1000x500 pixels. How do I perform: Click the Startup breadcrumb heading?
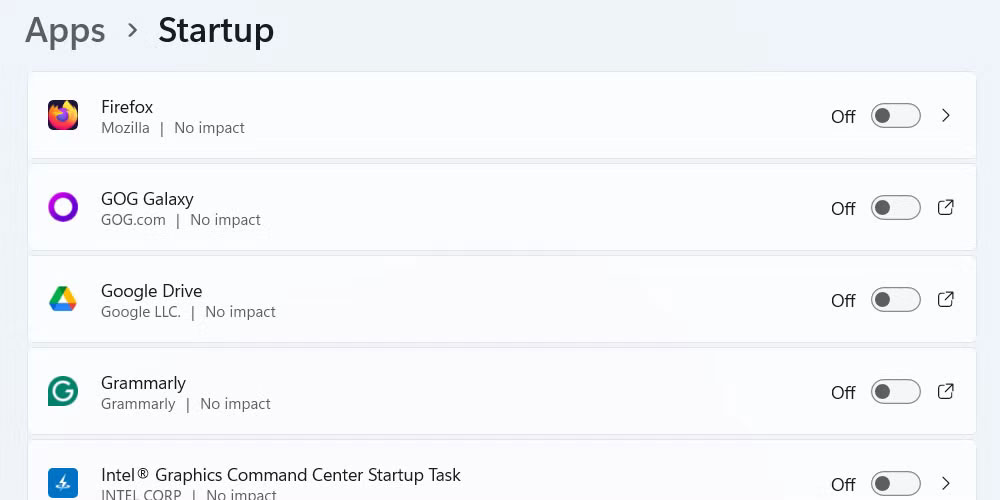point(216,31)
